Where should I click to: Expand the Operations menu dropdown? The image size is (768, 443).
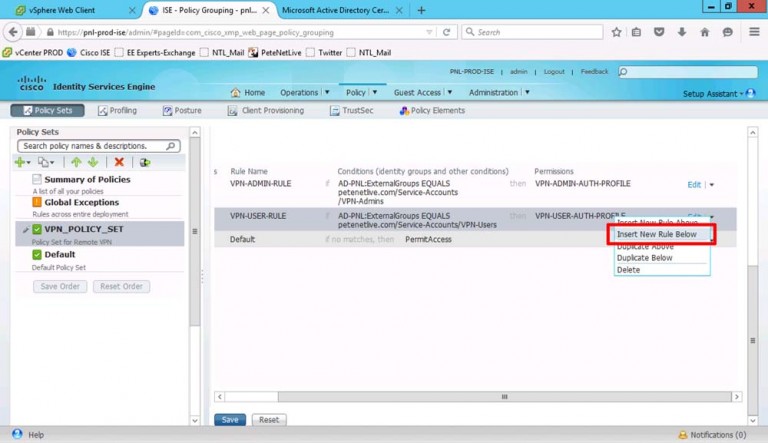[x=327, y=92]
